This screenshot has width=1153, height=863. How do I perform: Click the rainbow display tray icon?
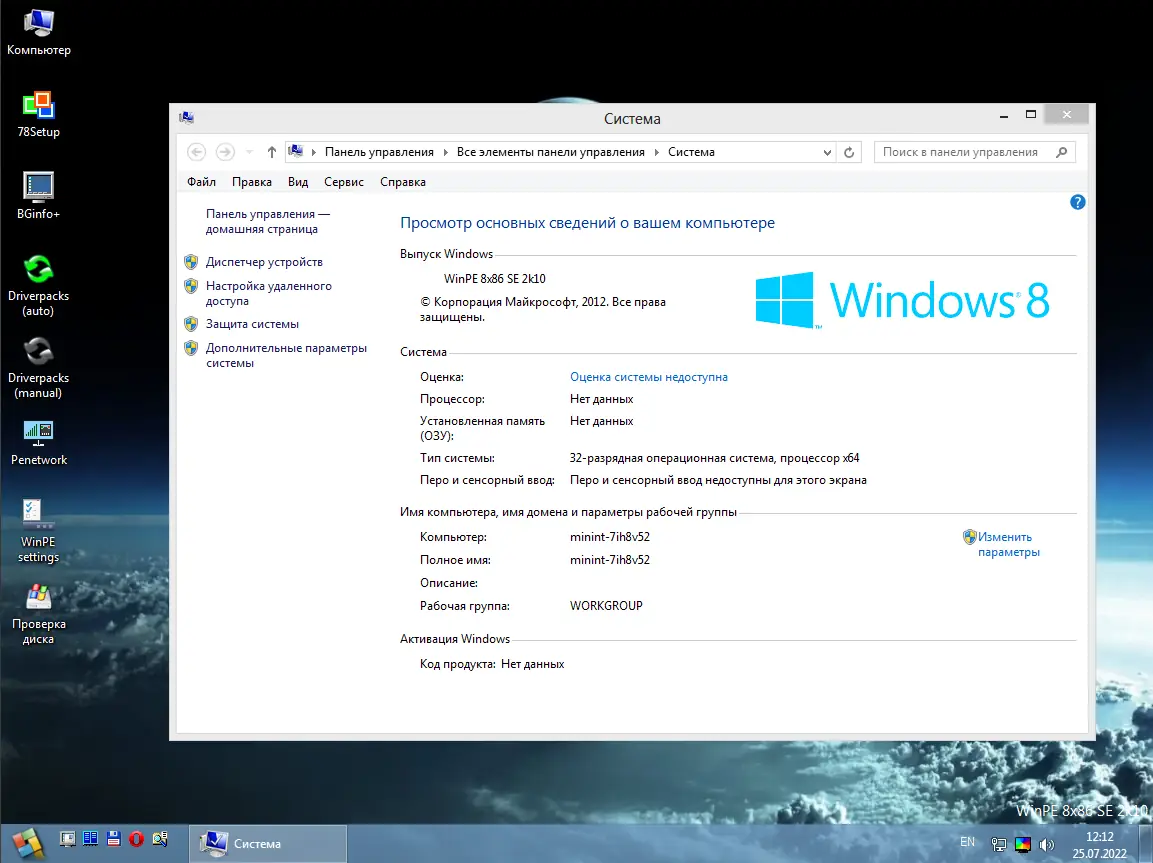[x=1022, y=844]
